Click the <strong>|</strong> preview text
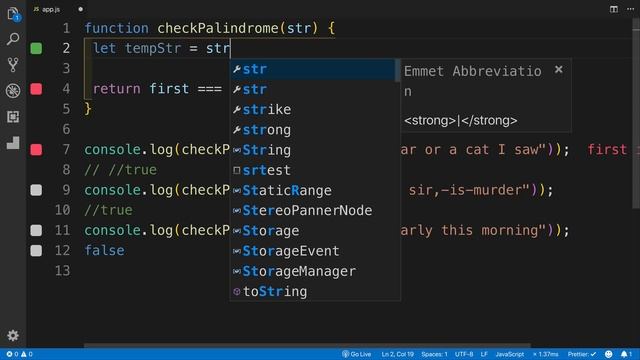 point(460,121)
